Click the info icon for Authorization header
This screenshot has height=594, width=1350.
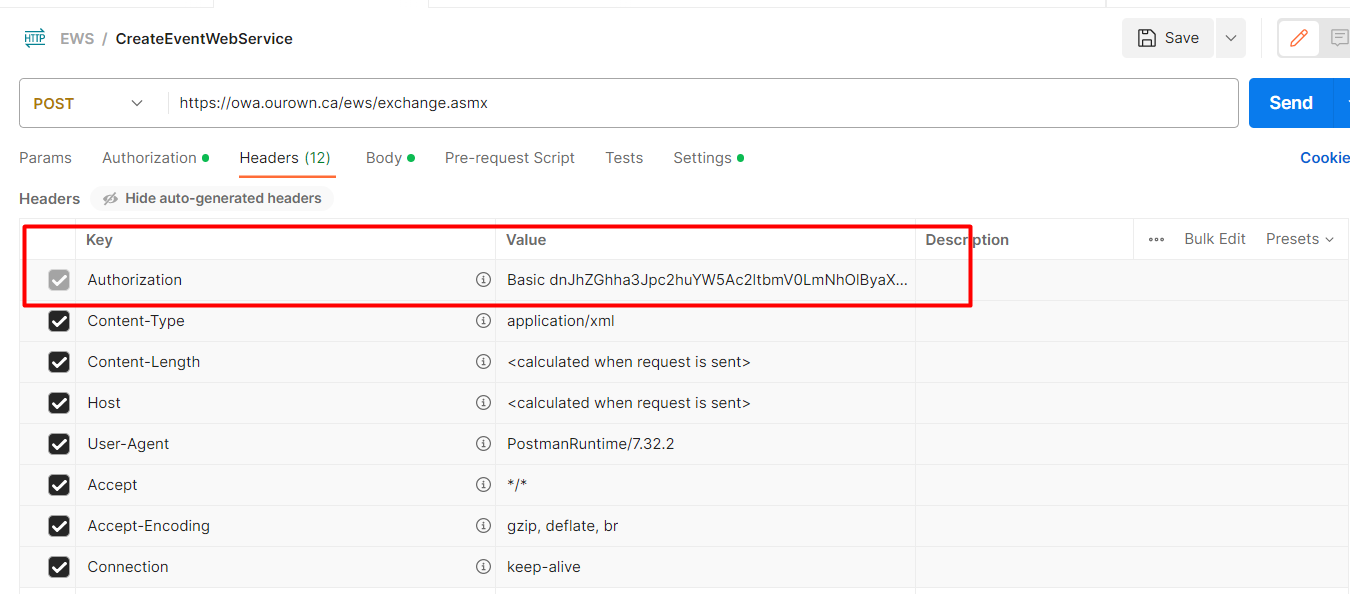[x=483, y=280]
